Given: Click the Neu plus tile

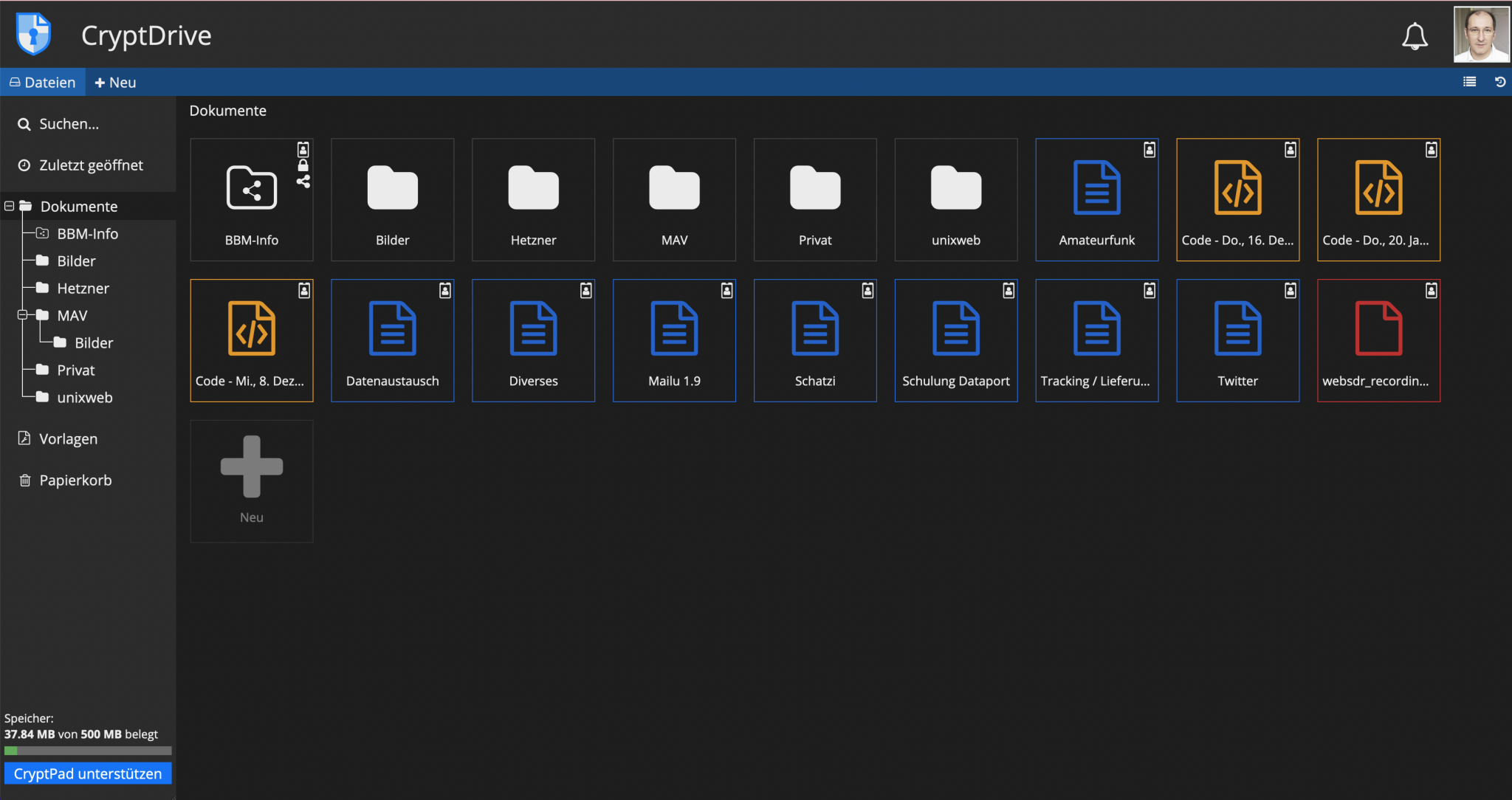Looking at the screenshot, I should (x=252, y=482).
